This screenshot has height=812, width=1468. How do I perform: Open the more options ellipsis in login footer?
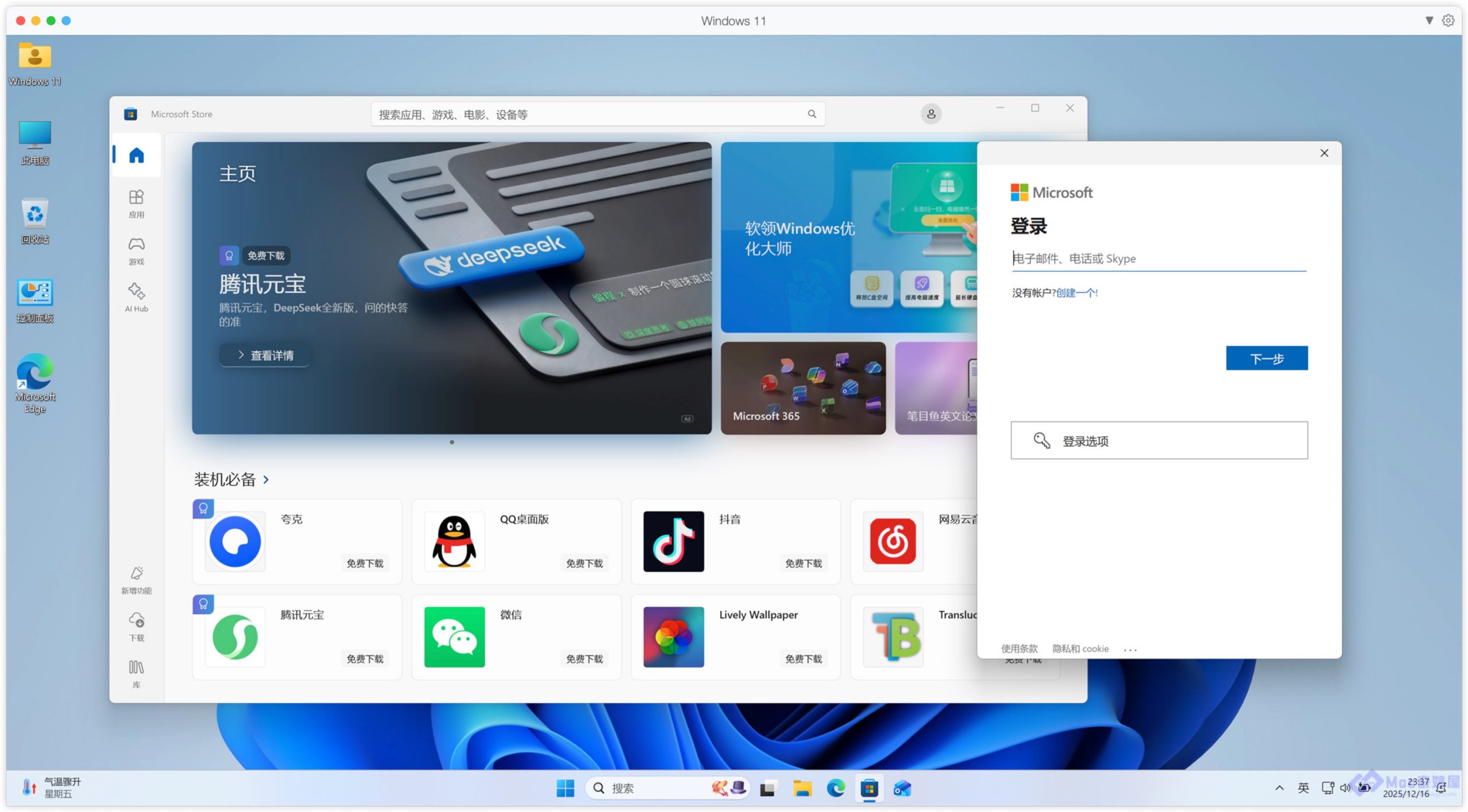click(x=1130, y=649)
